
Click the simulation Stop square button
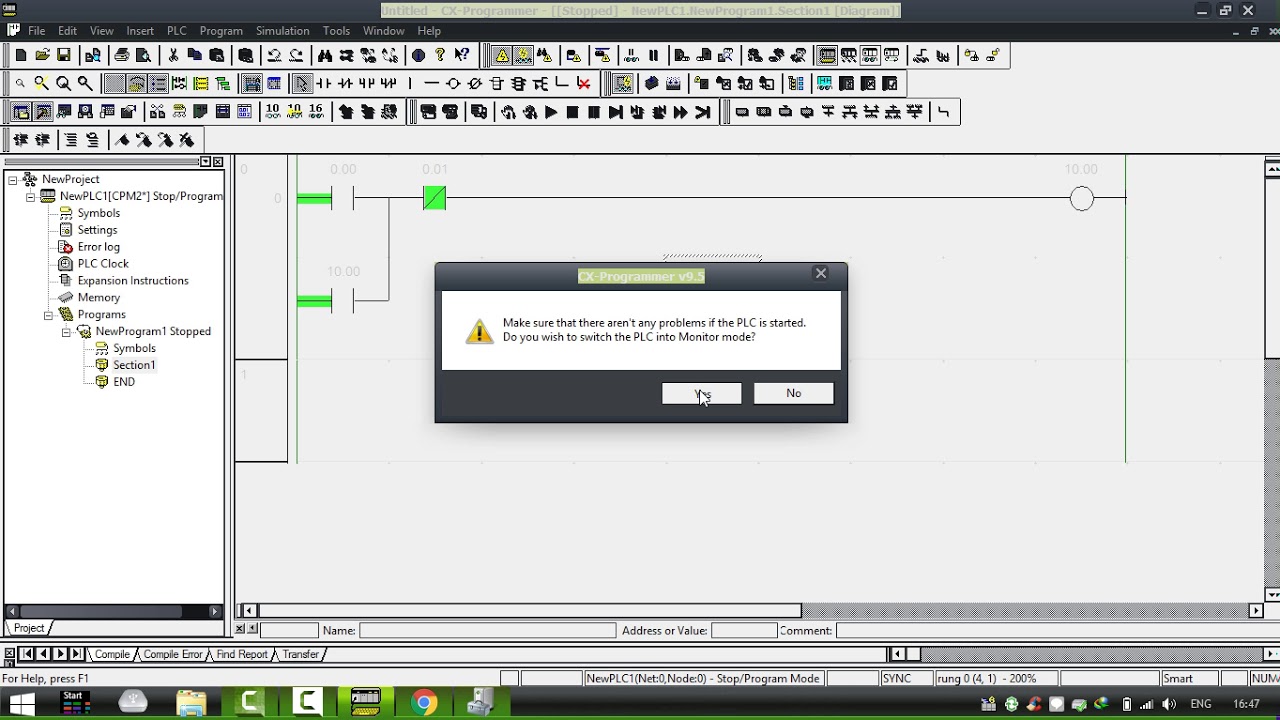(x=573, y=112)
